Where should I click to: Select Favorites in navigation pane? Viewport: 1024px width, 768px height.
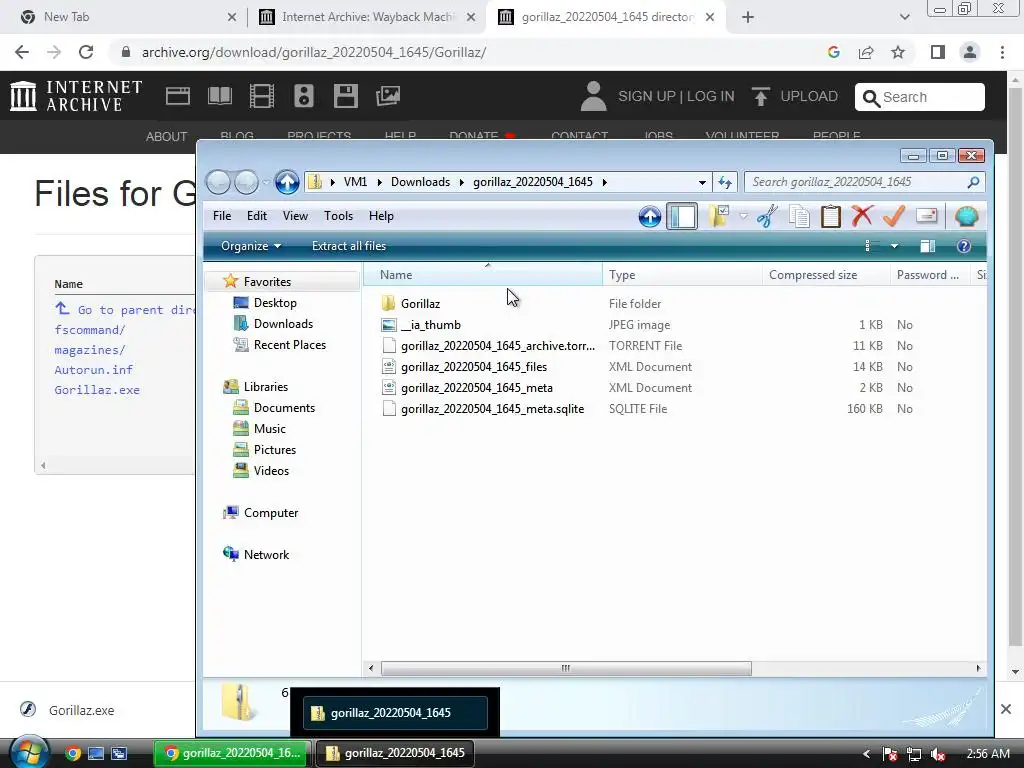click(x=267, y=281)
